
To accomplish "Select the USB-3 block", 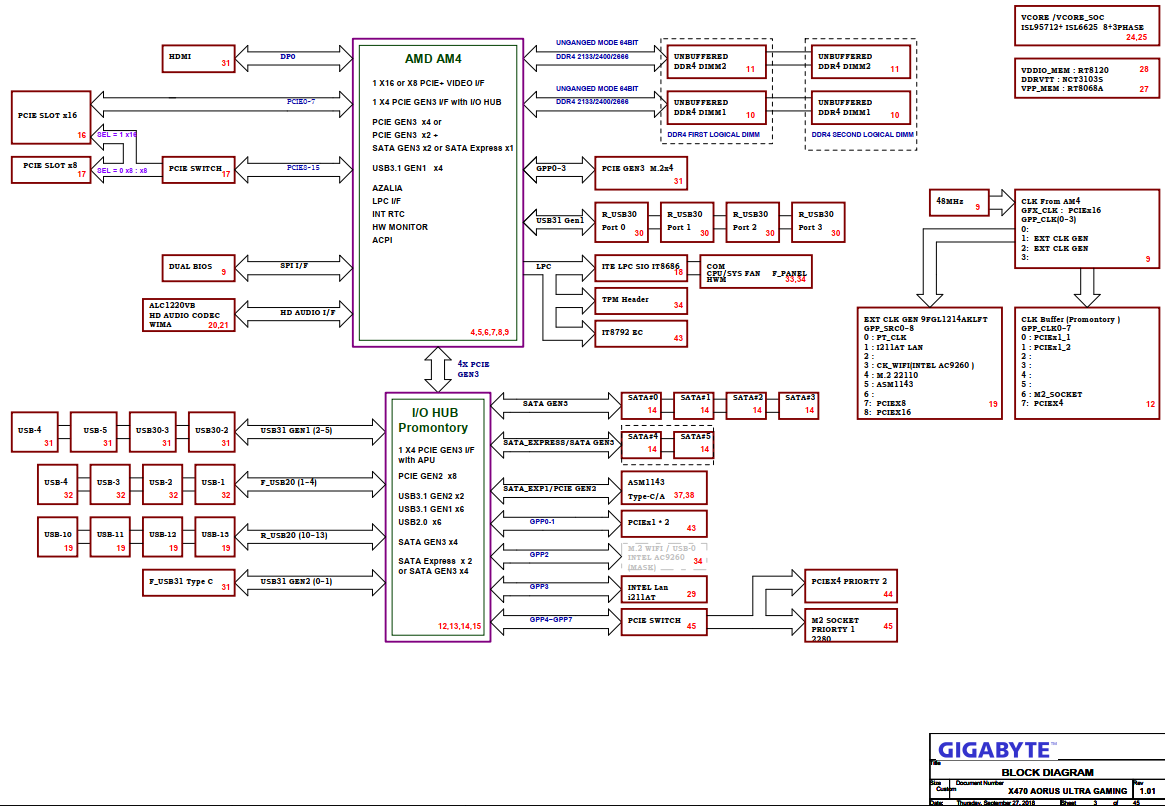I will click(x=110, y=484).
